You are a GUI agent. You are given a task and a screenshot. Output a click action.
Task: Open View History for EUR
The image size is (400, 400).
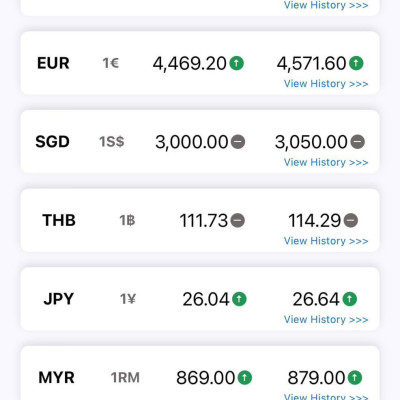coord(326,84)
